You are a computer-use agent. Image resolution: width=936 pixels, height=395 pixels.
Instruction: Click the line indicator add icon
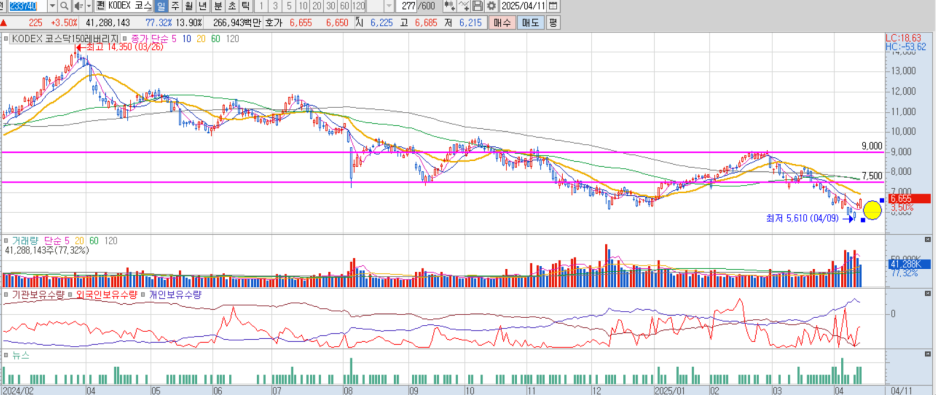point(464,7)
